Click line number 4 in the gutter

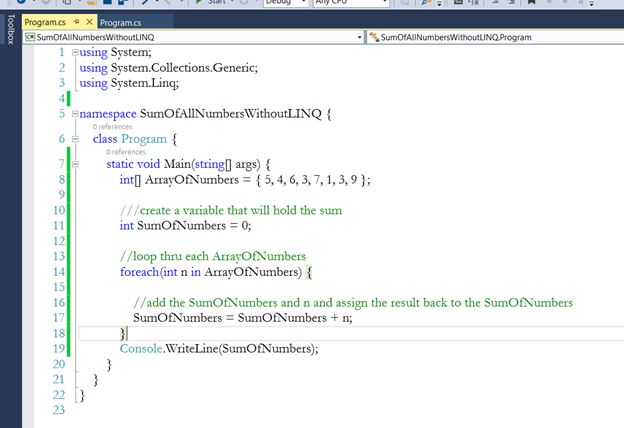coord(62,98)
